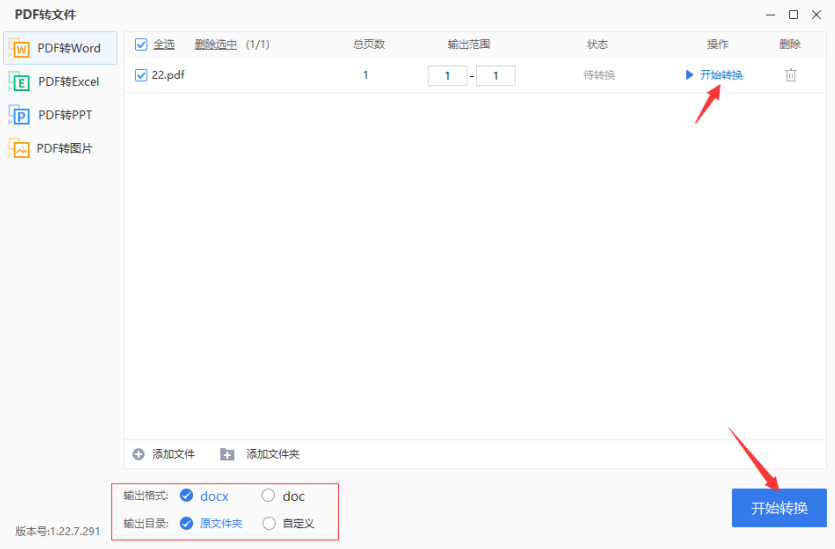Viewport: 835px width, 549px height.
Task: Click the start page input of output range
Action: pyautogui.click(x=447, y=76)
